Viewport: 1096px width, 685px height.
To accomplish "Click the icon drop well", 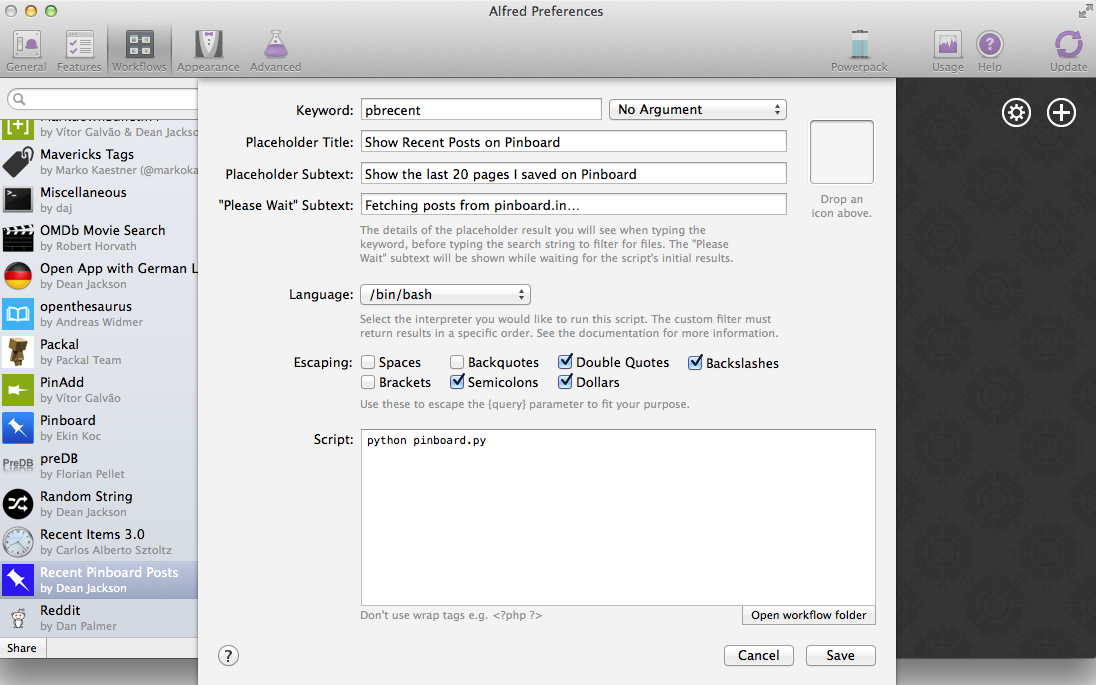I will (x=842, y=152).
